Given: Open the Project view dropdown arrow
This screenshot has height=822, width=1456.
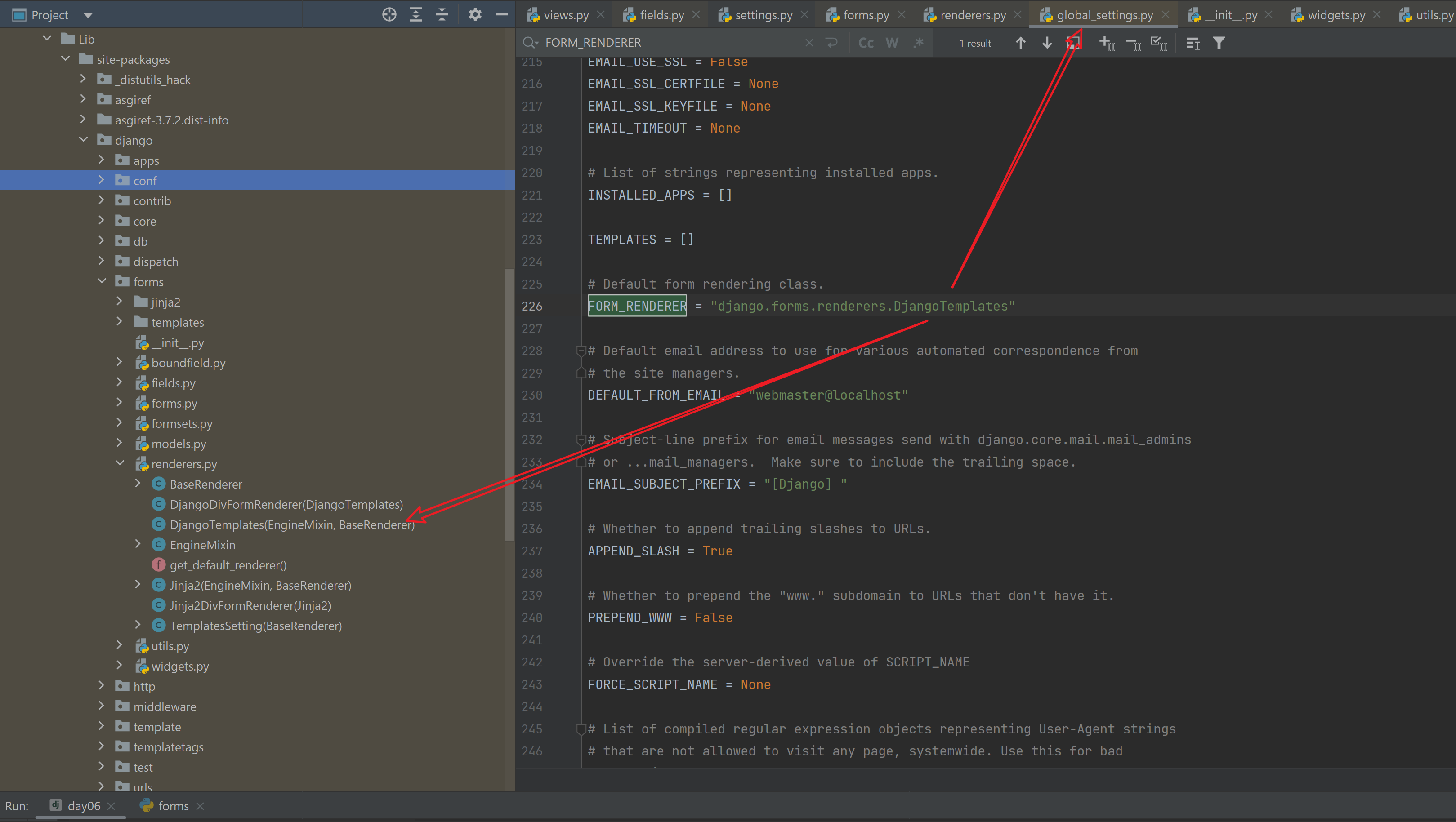Looking at the screenshot, I should tap(88, 15).
